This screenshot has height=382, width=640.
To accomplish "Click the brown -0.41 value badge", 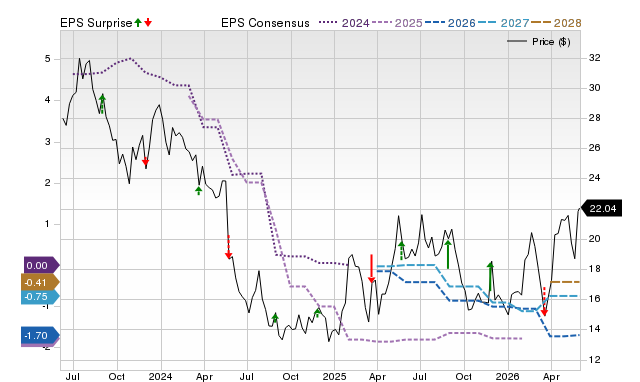I will (x=40, y=282).
